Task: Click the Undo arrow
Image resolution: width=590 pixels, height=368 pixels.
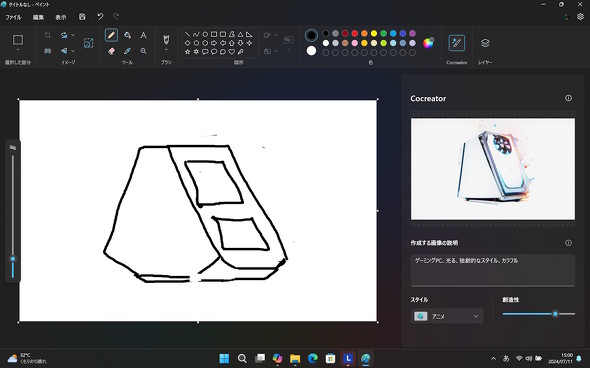Action: pos(100,17)
